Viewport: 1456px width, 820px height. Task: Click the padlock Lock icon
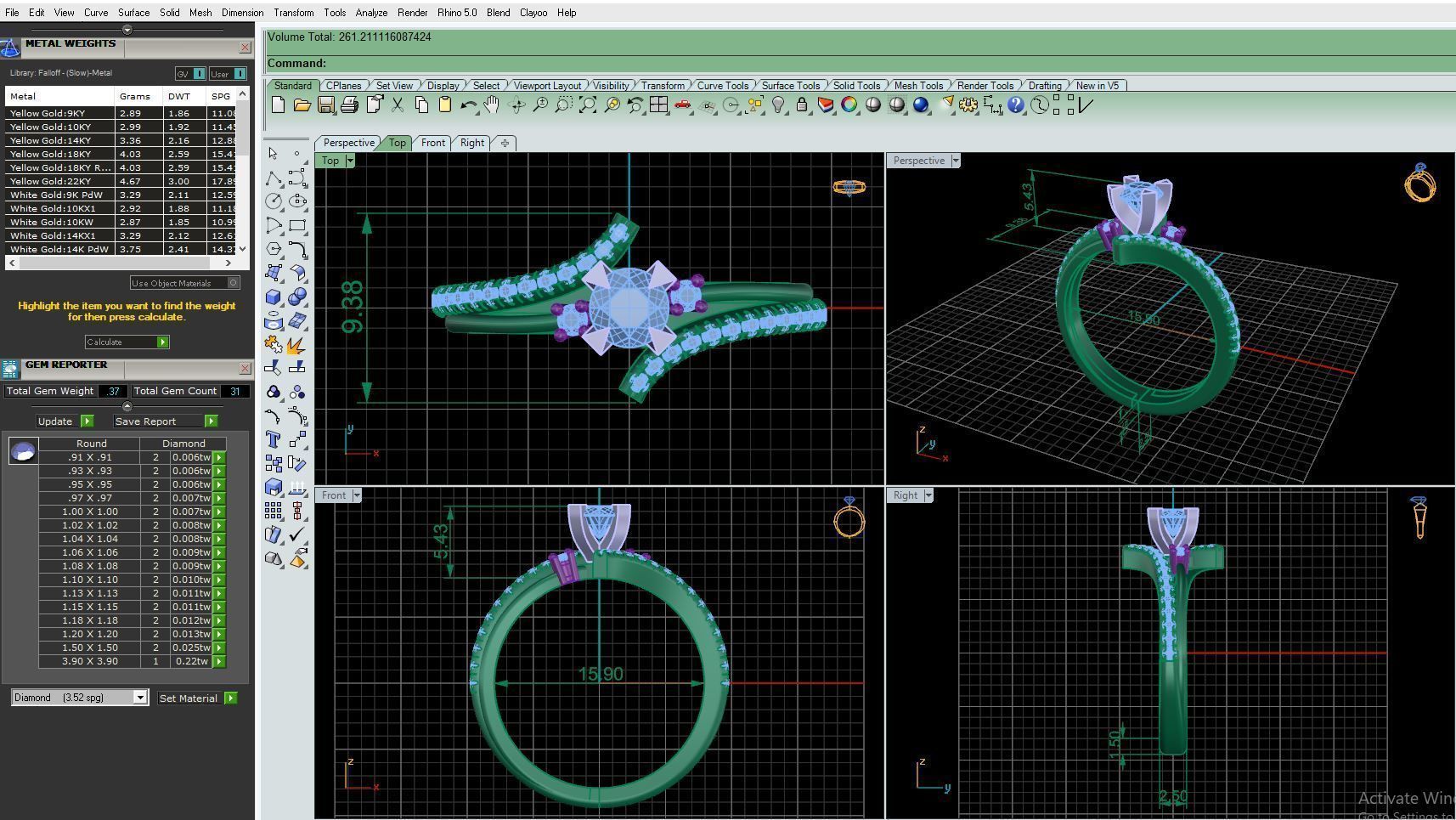(801, 105)
